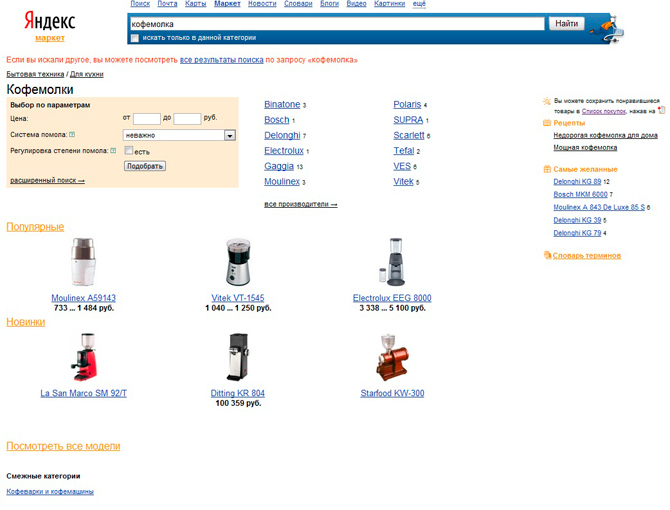The height and width of the screenshot is (510, 670).
Task: Click the Рецепты section icon
Action: pos(547,123)
